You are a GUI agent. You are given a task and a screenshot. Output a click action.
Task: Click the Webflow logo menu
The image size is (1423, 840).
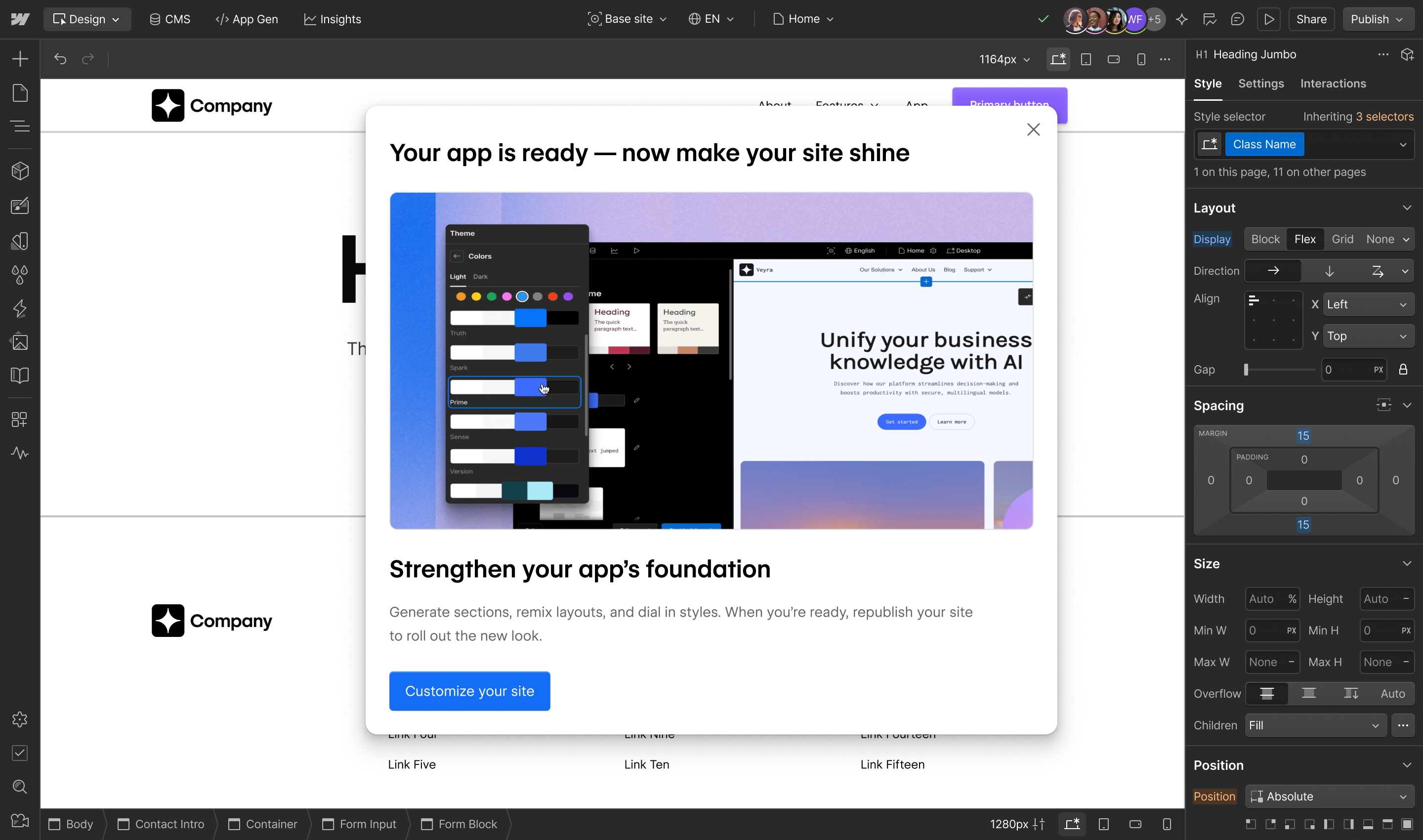(x=20, y=19)
